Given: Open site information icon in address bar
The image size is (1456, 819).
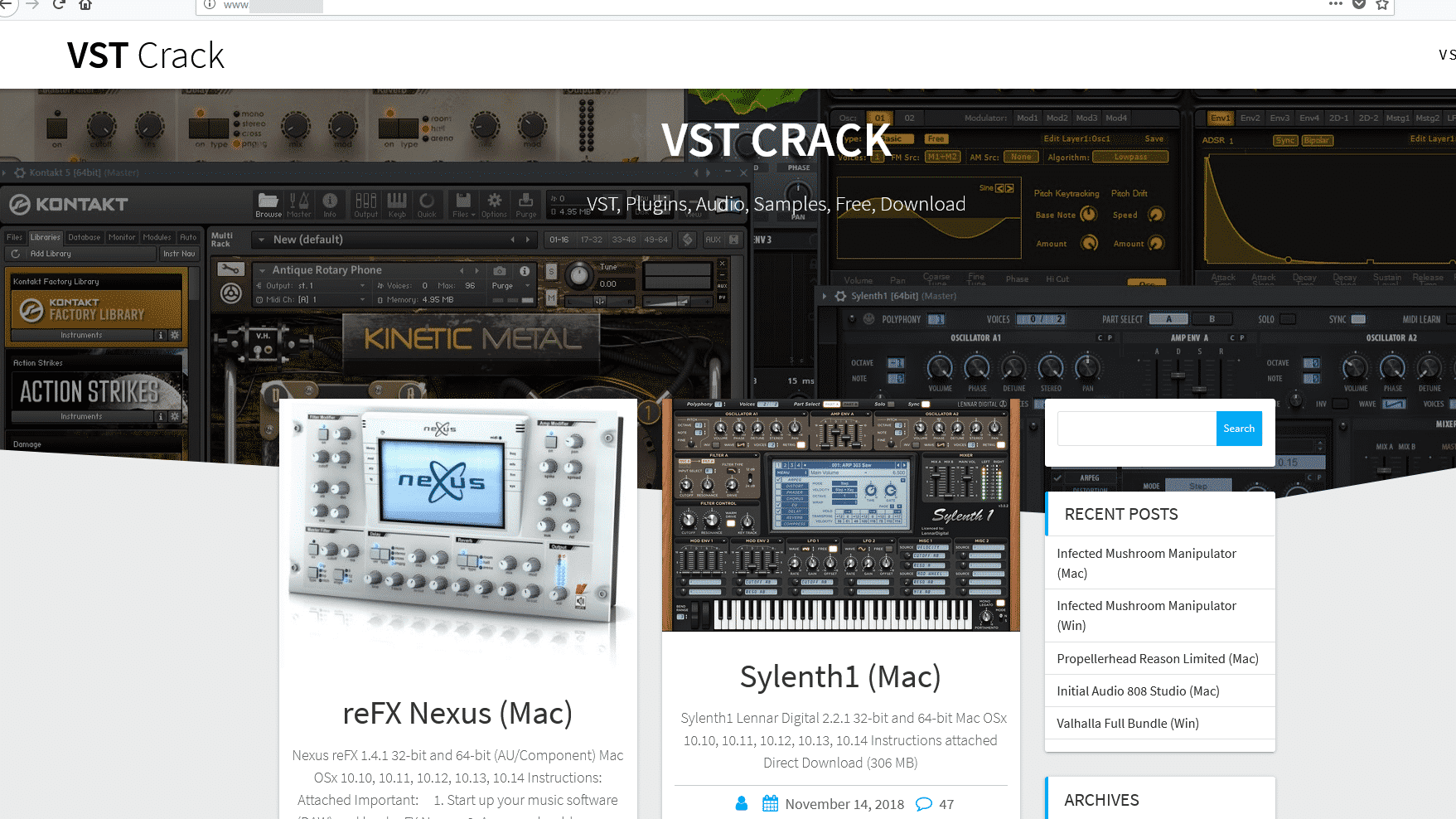Looking at the screenshot, I should coord(210,4).
